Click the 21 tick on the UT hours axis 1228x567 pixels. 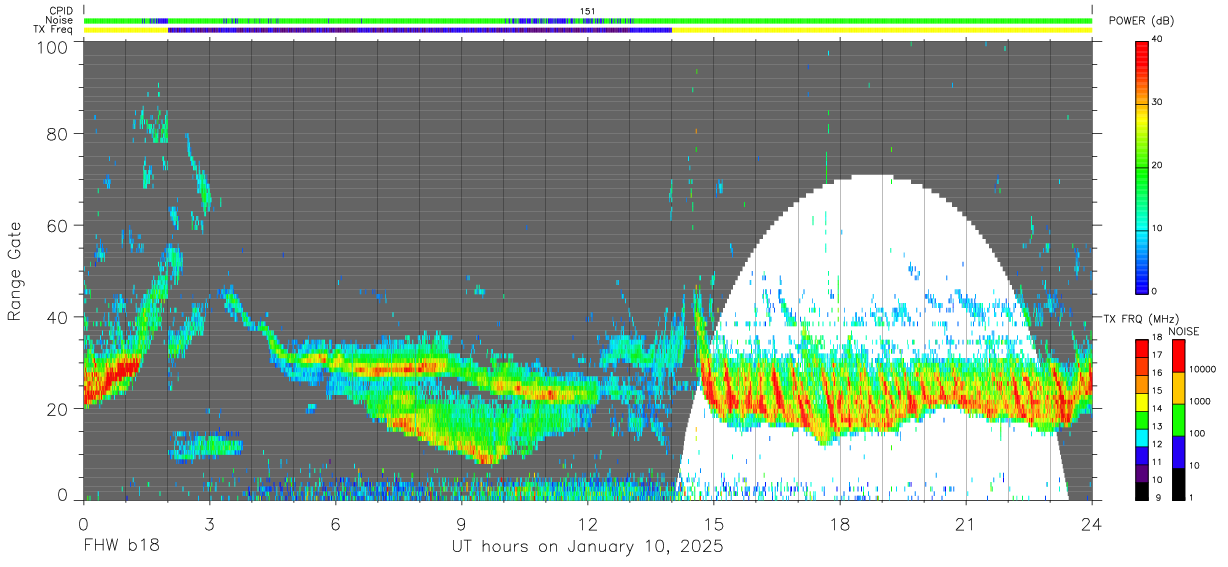click(966, 524)
